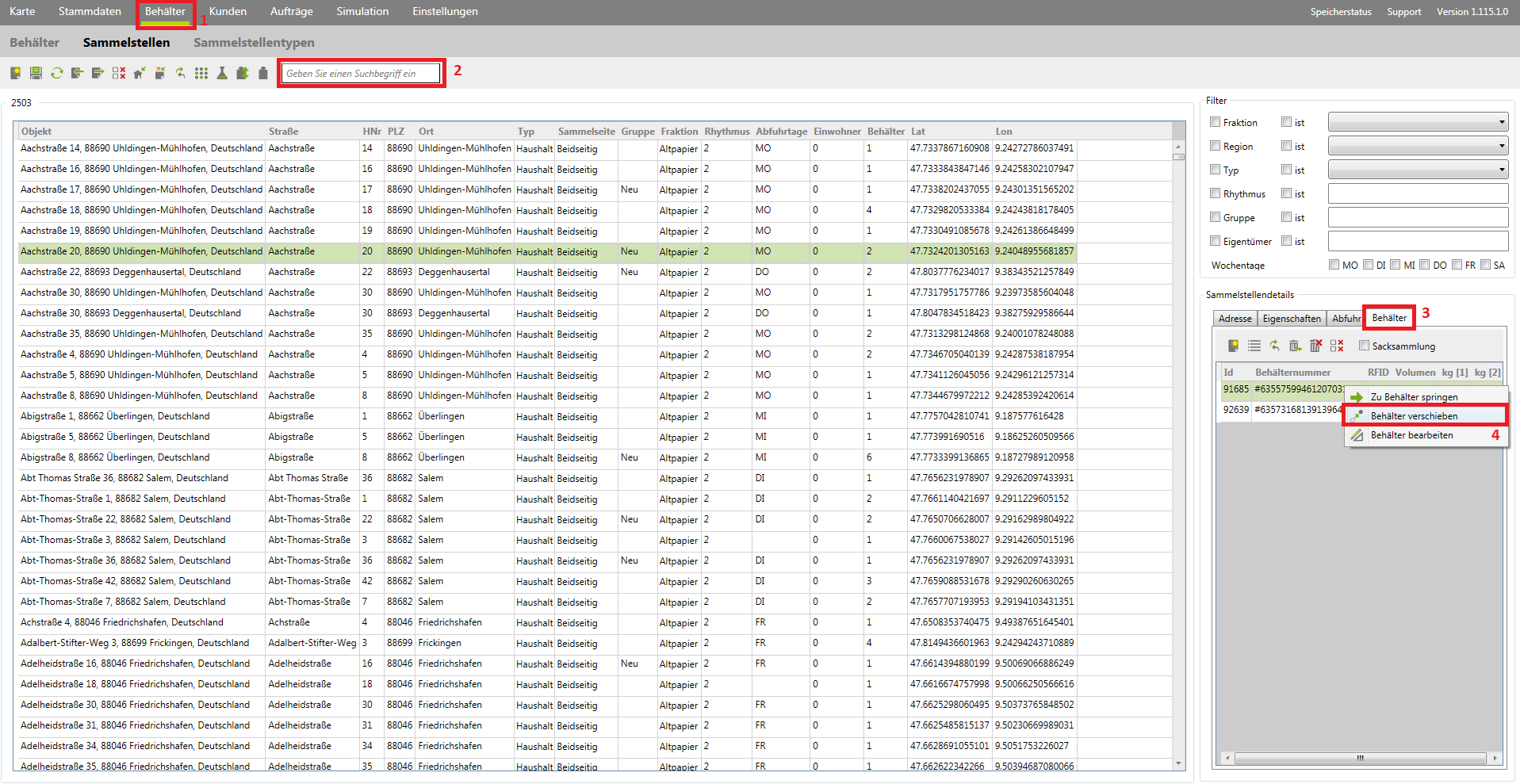Click the green laboratory flask icon

coord(222,73)
